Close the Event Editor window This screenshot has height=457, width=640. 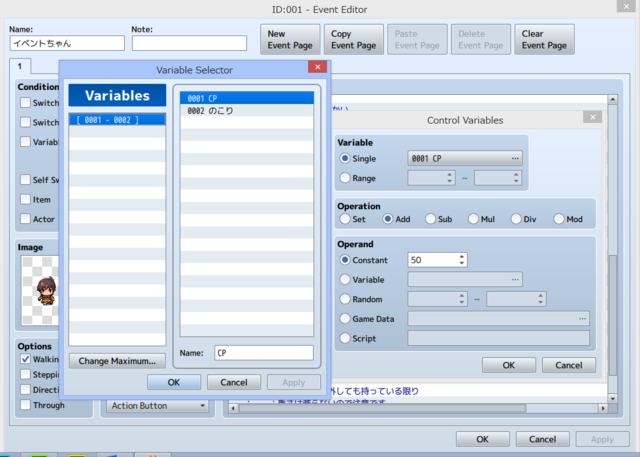(x=626, y=6)
